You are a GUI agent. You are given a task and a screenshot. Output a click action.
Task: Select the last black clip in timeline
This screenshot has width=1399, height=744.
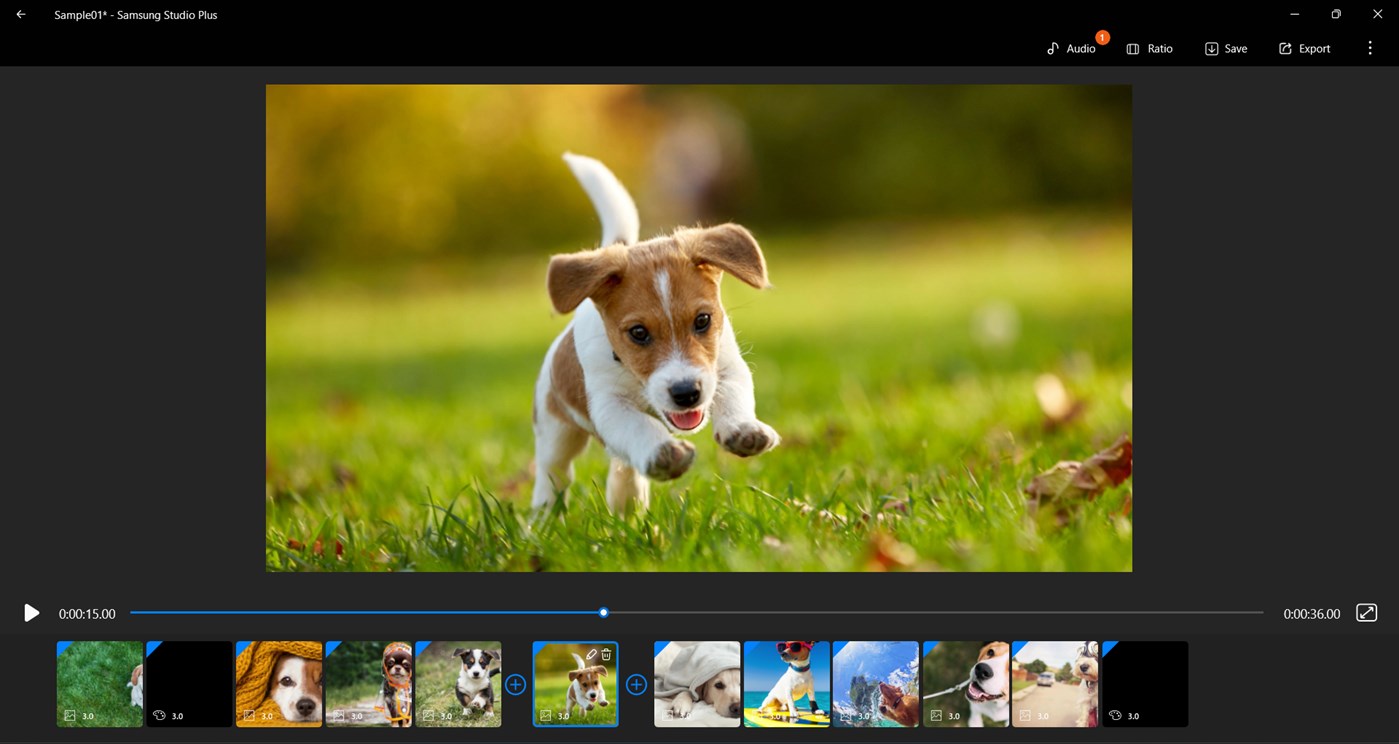(1144, 684)
